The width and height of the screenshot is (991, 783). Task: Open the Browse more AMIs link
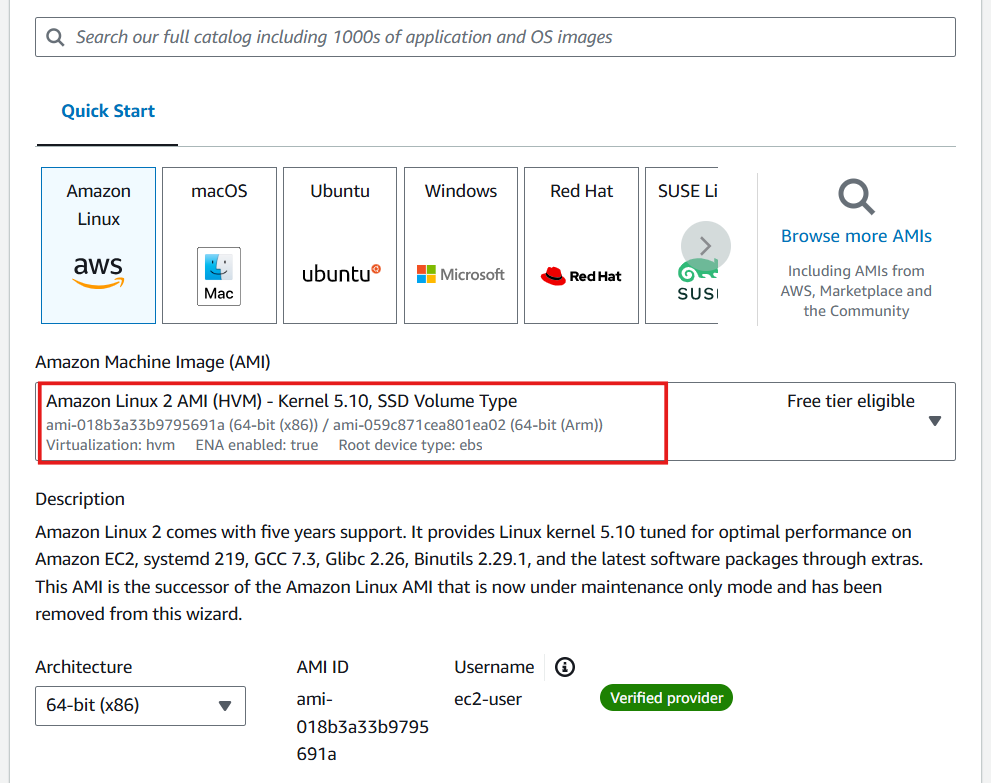pyautogui.click(x=856, y=236)
